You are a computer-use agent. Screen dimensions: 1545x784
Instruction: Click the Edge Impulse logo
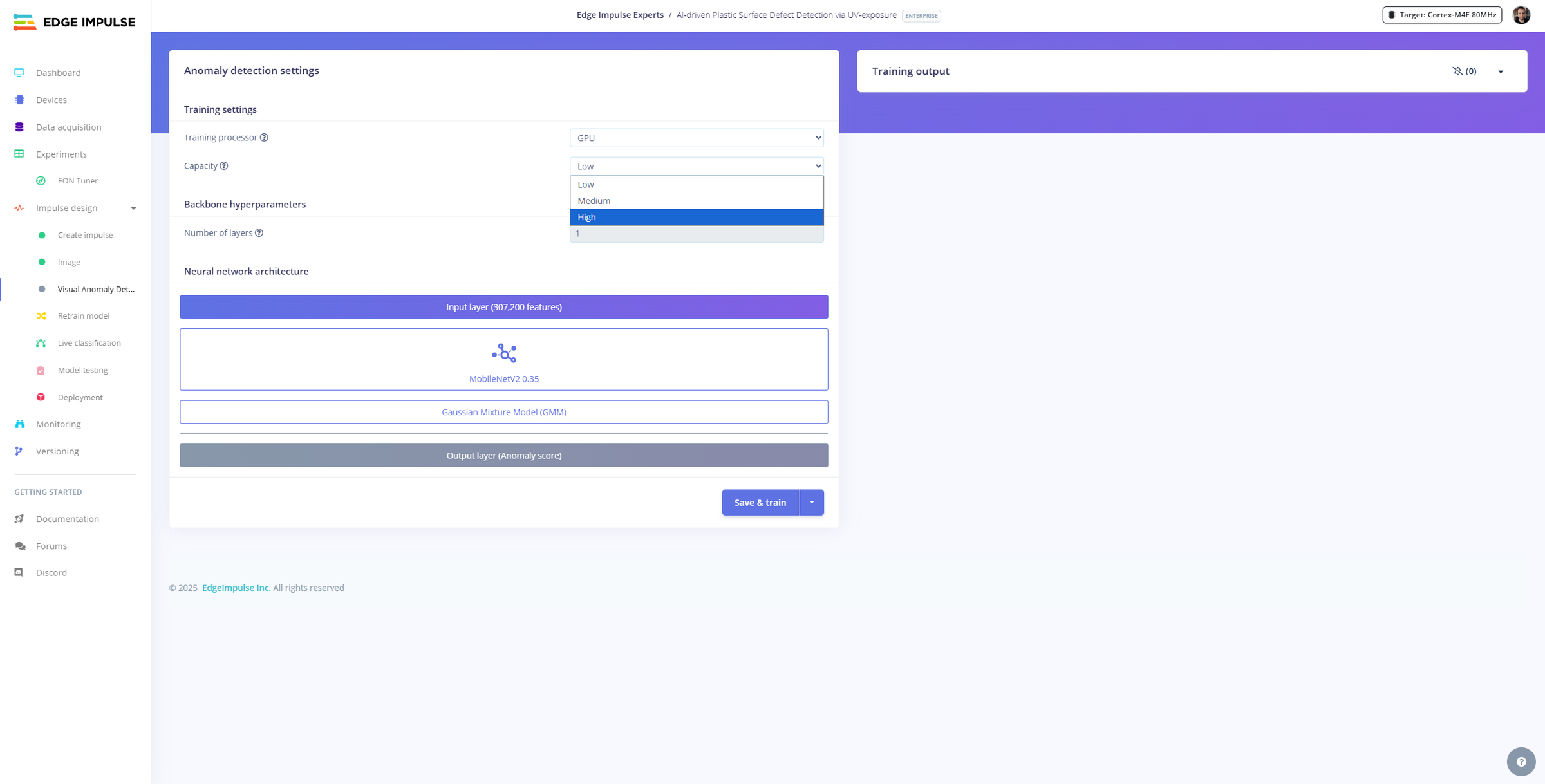(x=74, y=22)
